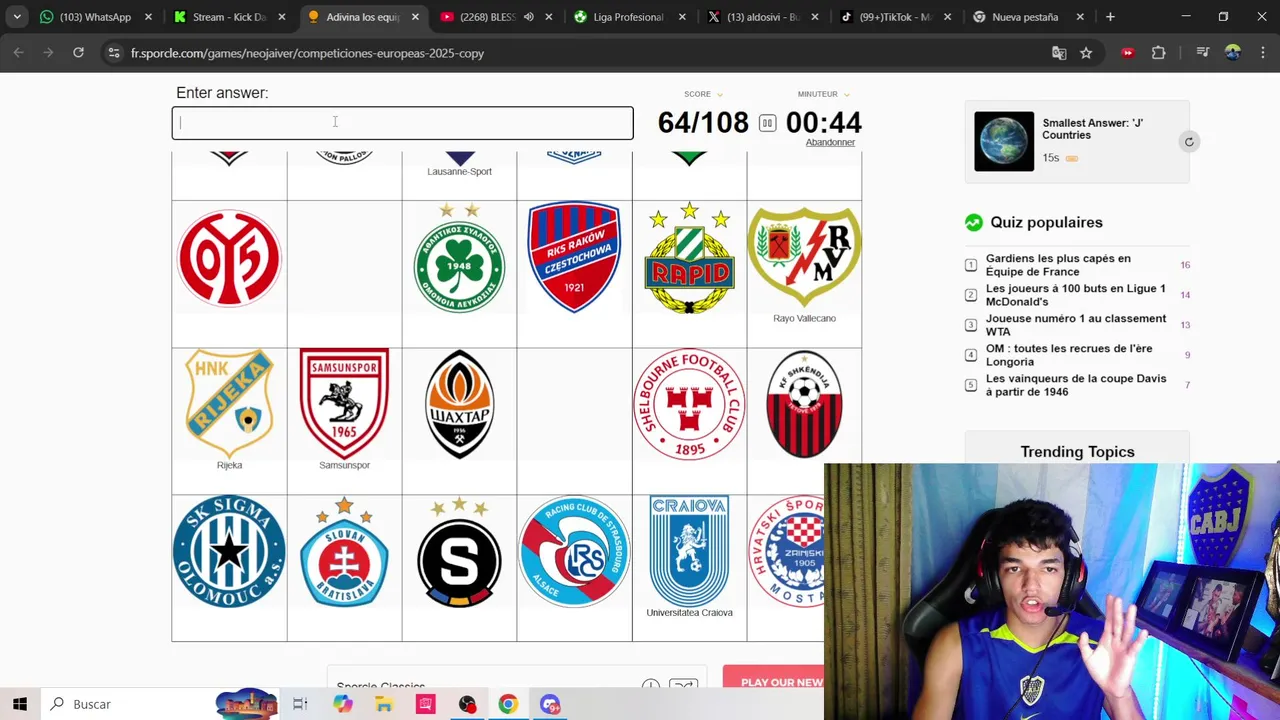
Task: Click the Shelbourne Football Club crest
Action: coord(689,404)
